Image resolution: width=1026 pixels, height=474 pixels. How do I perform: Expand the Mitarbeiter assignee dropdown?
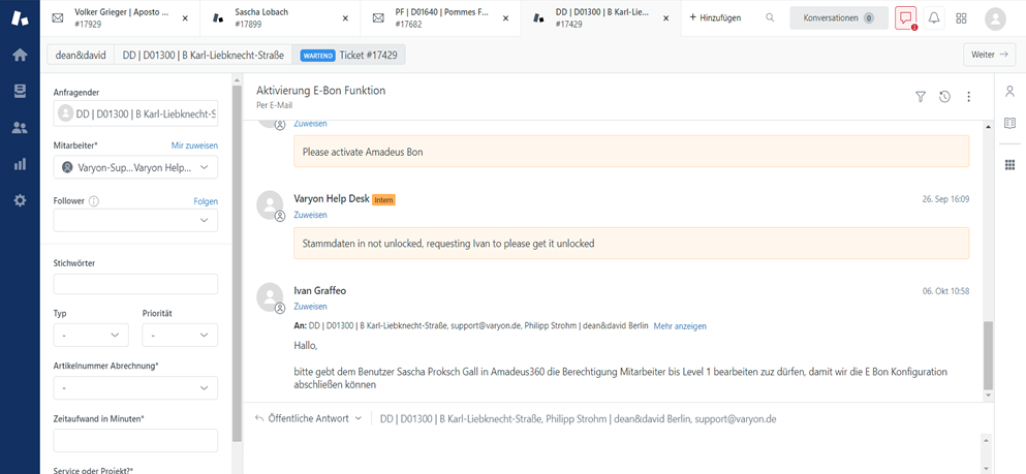click(x=135, y=168)
